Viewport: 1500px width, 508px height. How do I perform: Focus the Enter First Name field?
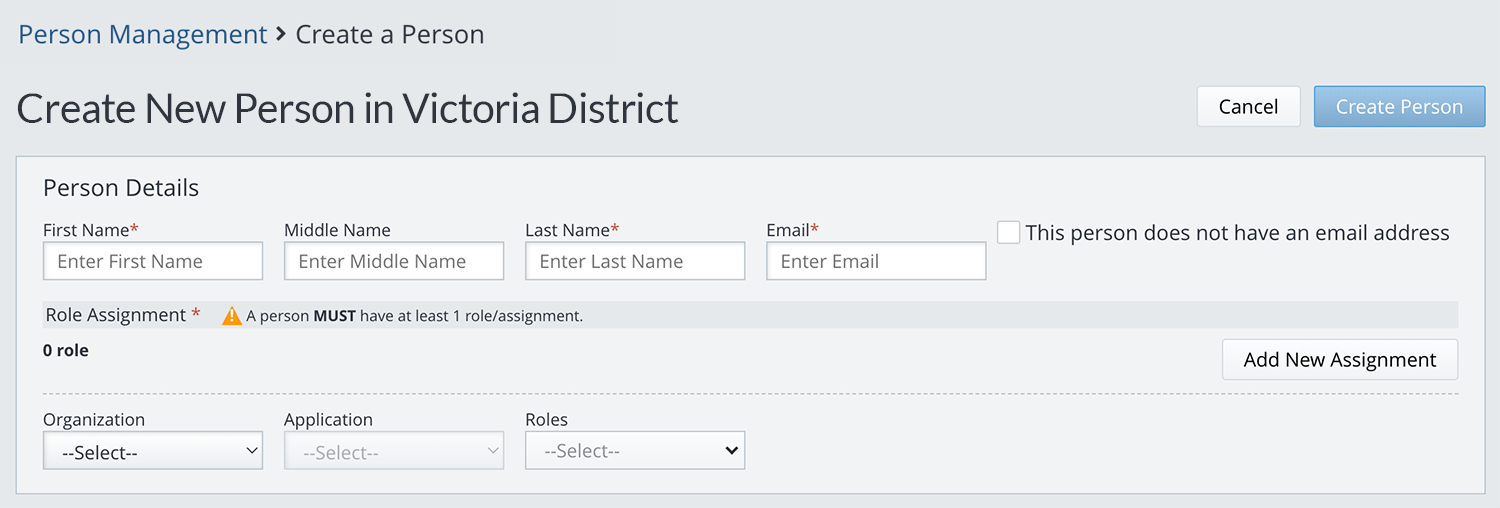[153, 262]
